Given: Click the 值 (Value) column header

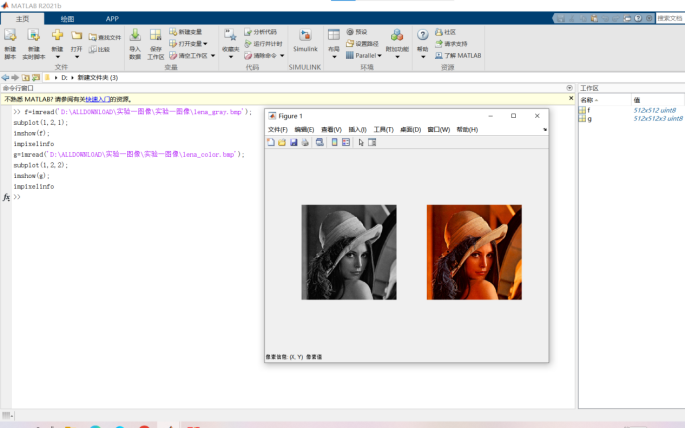Looking at the screenshot, I should click(658, 100).
